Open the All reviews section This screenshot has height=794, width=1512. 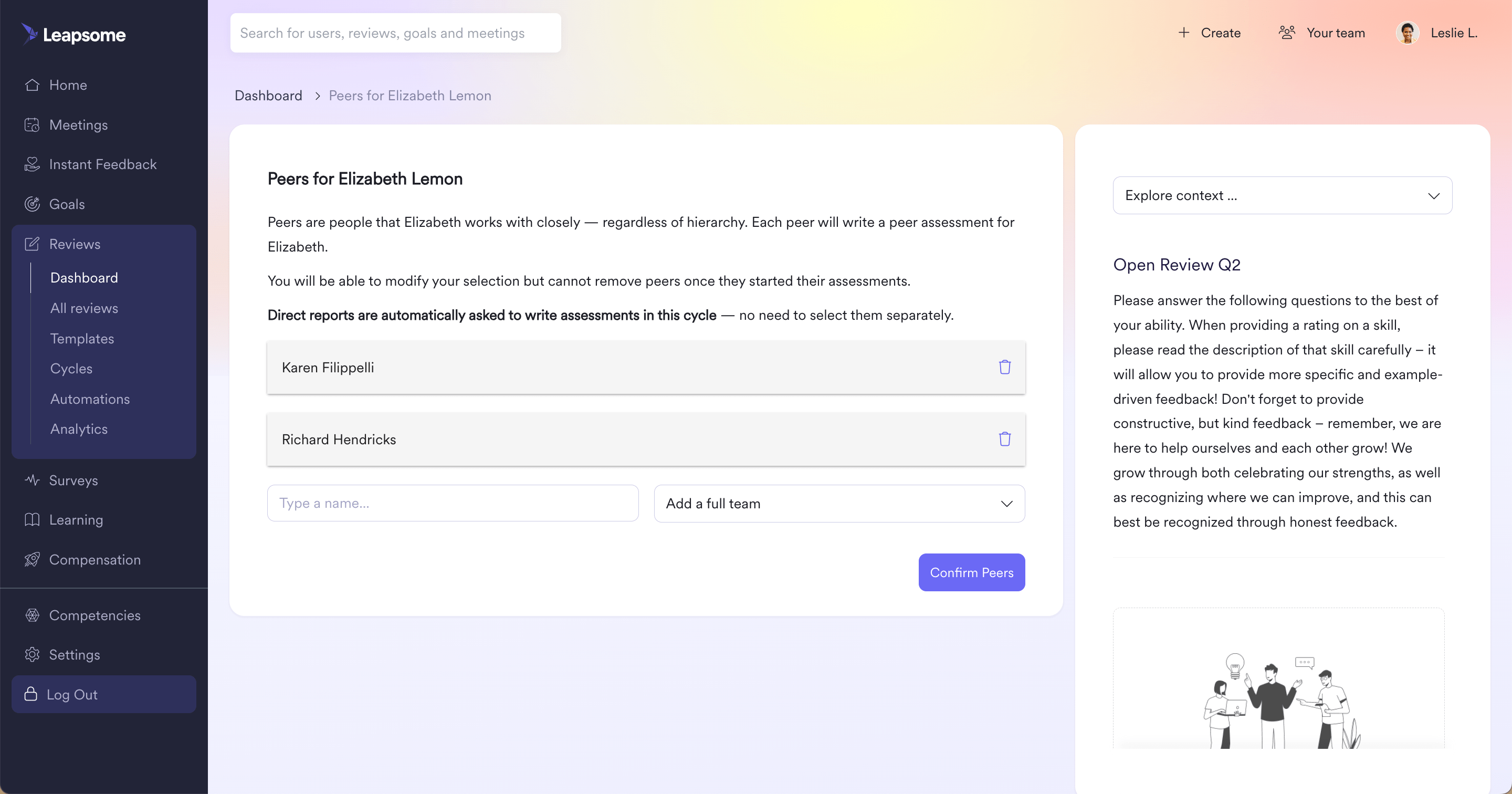pos(84,308)
